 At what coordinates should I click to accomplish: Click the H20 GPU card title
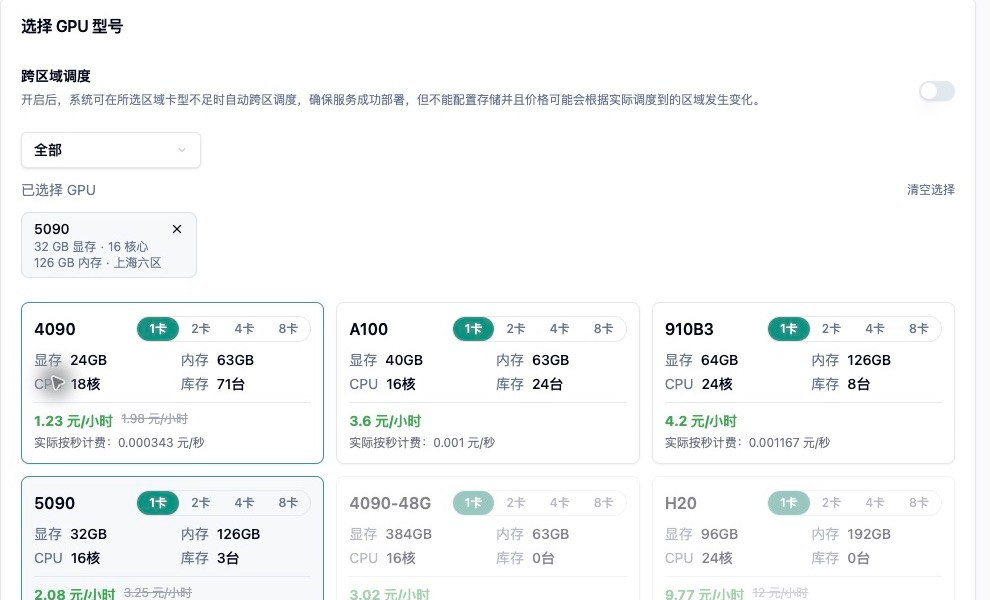681,503
